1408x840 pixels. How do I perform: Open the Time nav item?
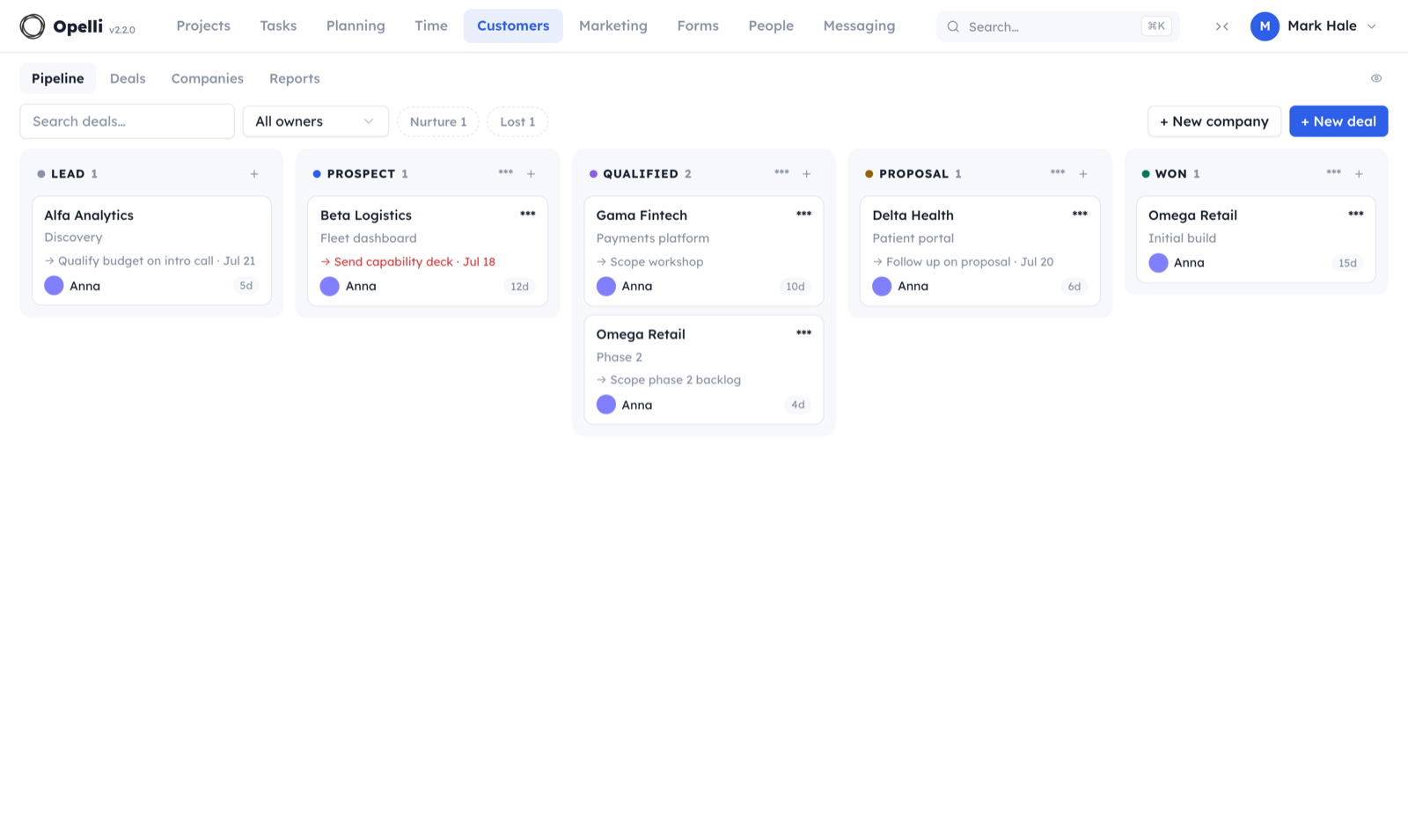pos(431,26)
